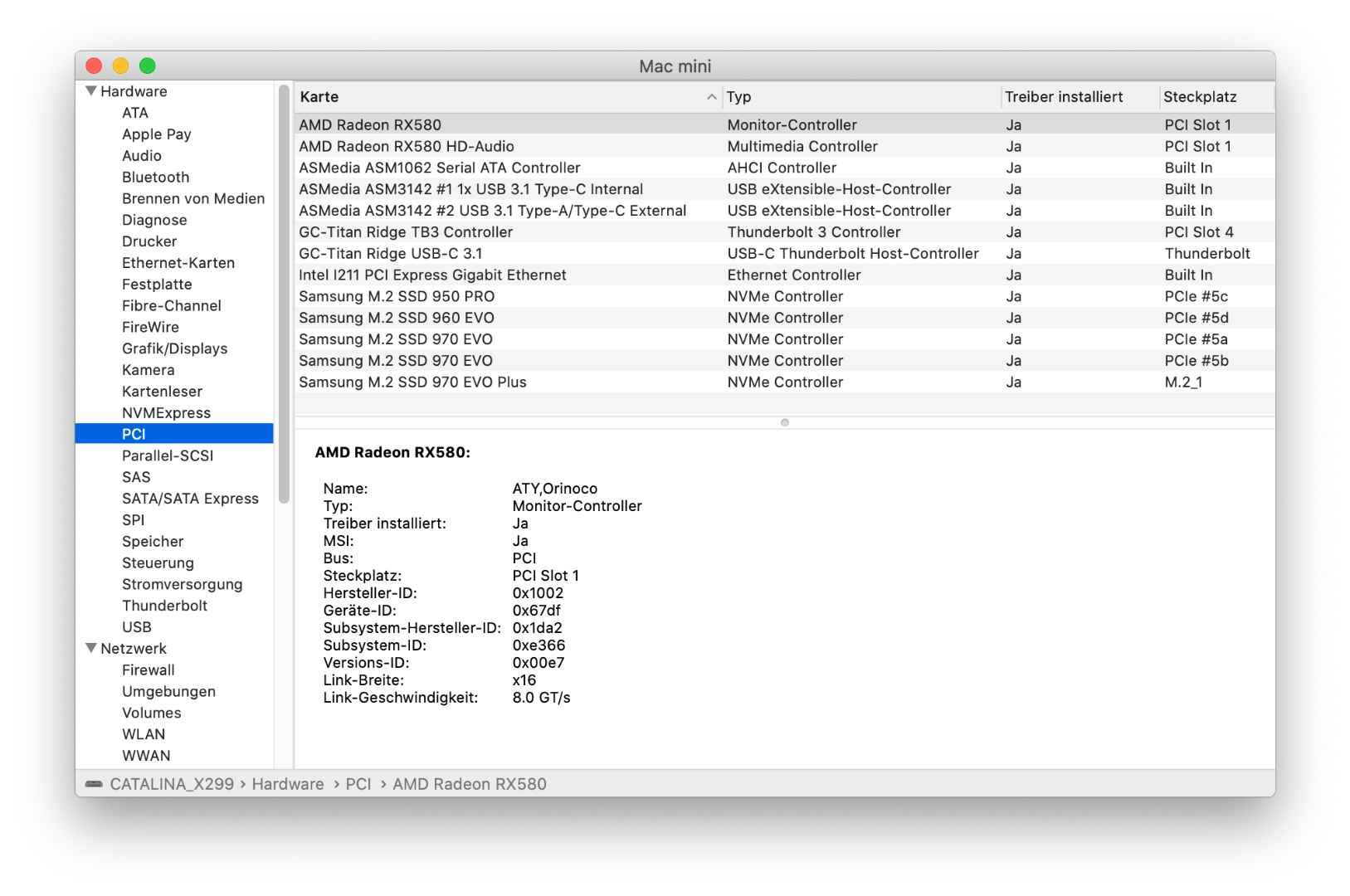Open SATA/SATA Express entry
This screenshot has height=896, width=1350.
(191, 499)
